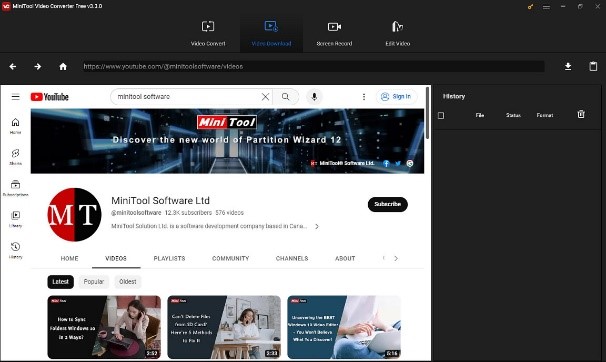
Task: Click the home icon in navigation bar
Action: click(x=63, y=67)
